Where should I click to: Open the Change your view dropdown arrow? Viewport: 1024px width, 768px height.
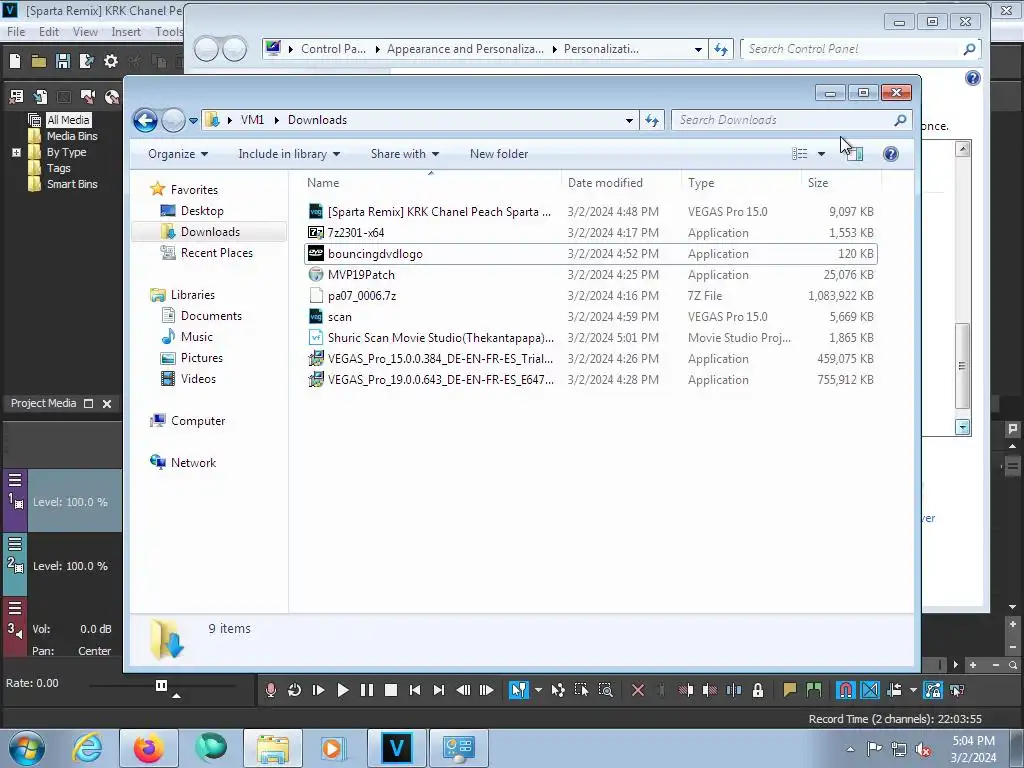(x=822, y=154)
